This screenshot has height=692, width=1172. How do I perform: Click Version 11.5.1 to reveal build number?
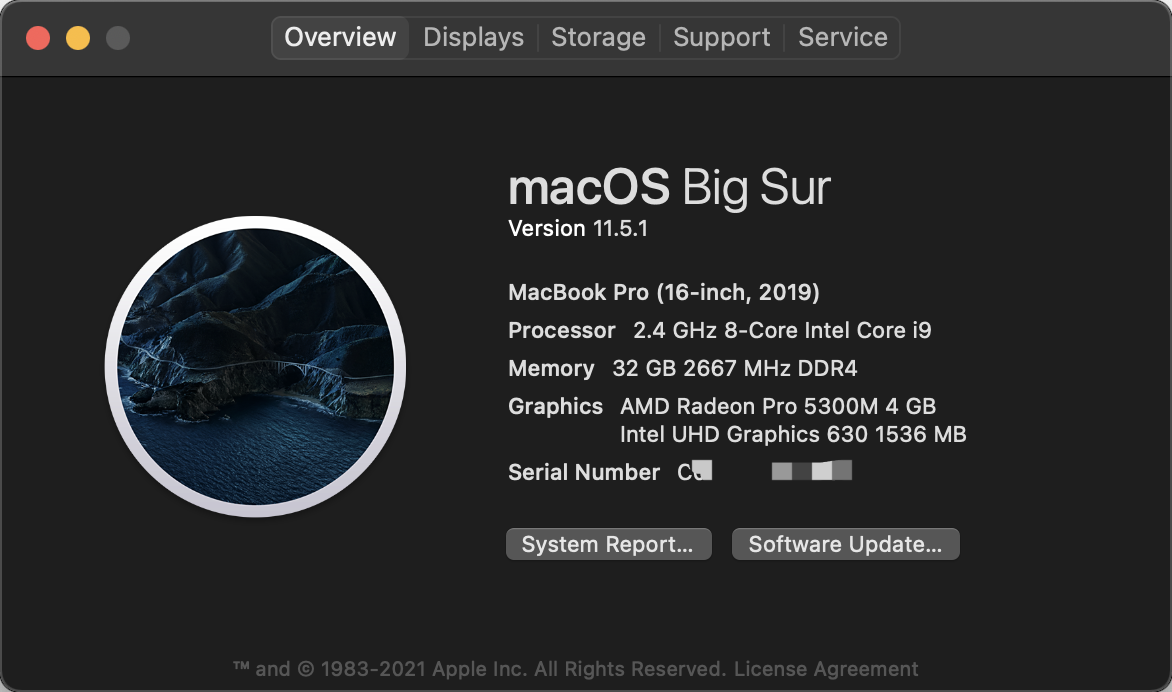point(578,229)
